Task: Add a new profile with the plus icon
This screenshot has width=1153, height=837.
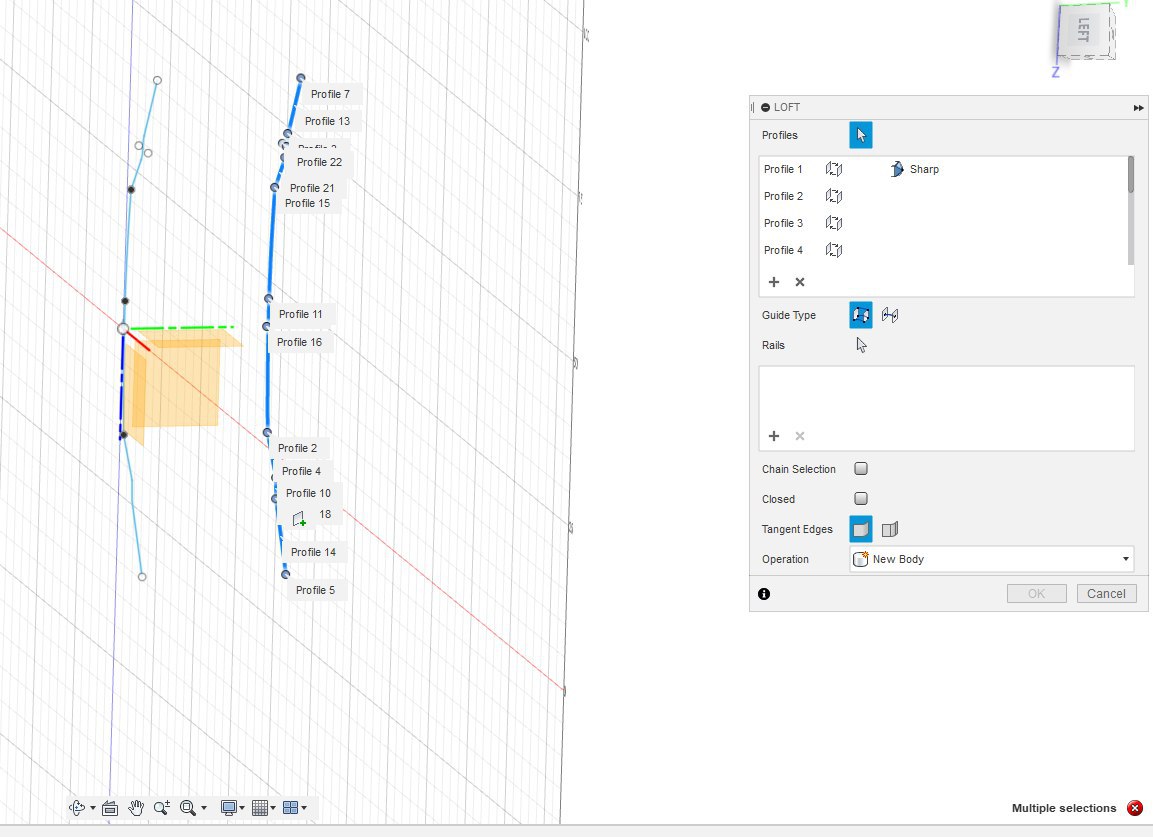Action: pyautogui.click(x=774, y=282)
